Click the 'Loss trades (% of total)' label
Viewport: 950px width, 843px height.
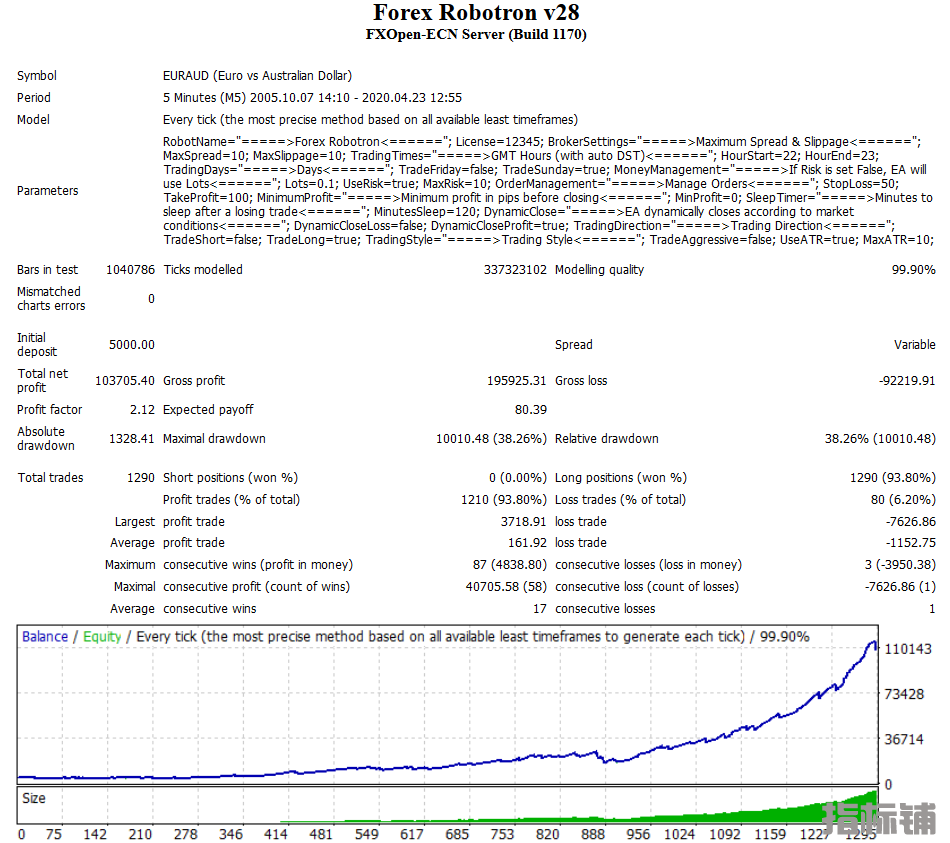coord(620,499)
